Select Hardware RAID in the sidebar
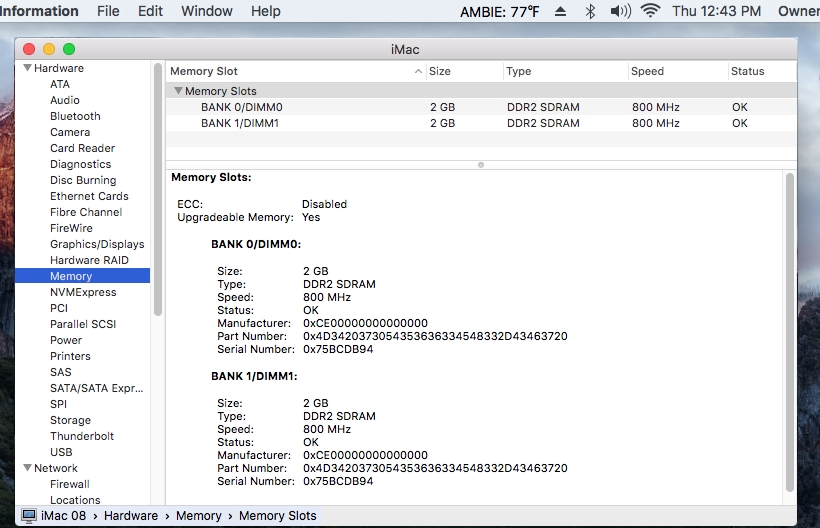 (89, 260)
